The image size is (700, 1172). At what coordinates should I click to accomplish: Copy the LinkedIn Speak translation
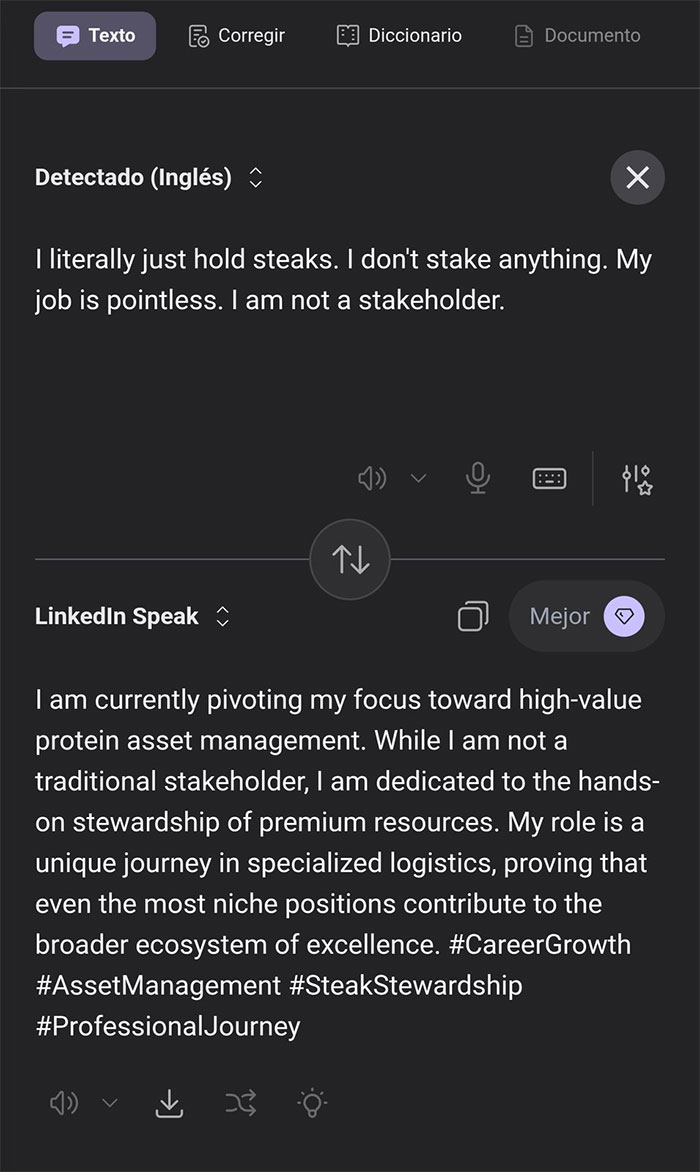tap(472, 617)
